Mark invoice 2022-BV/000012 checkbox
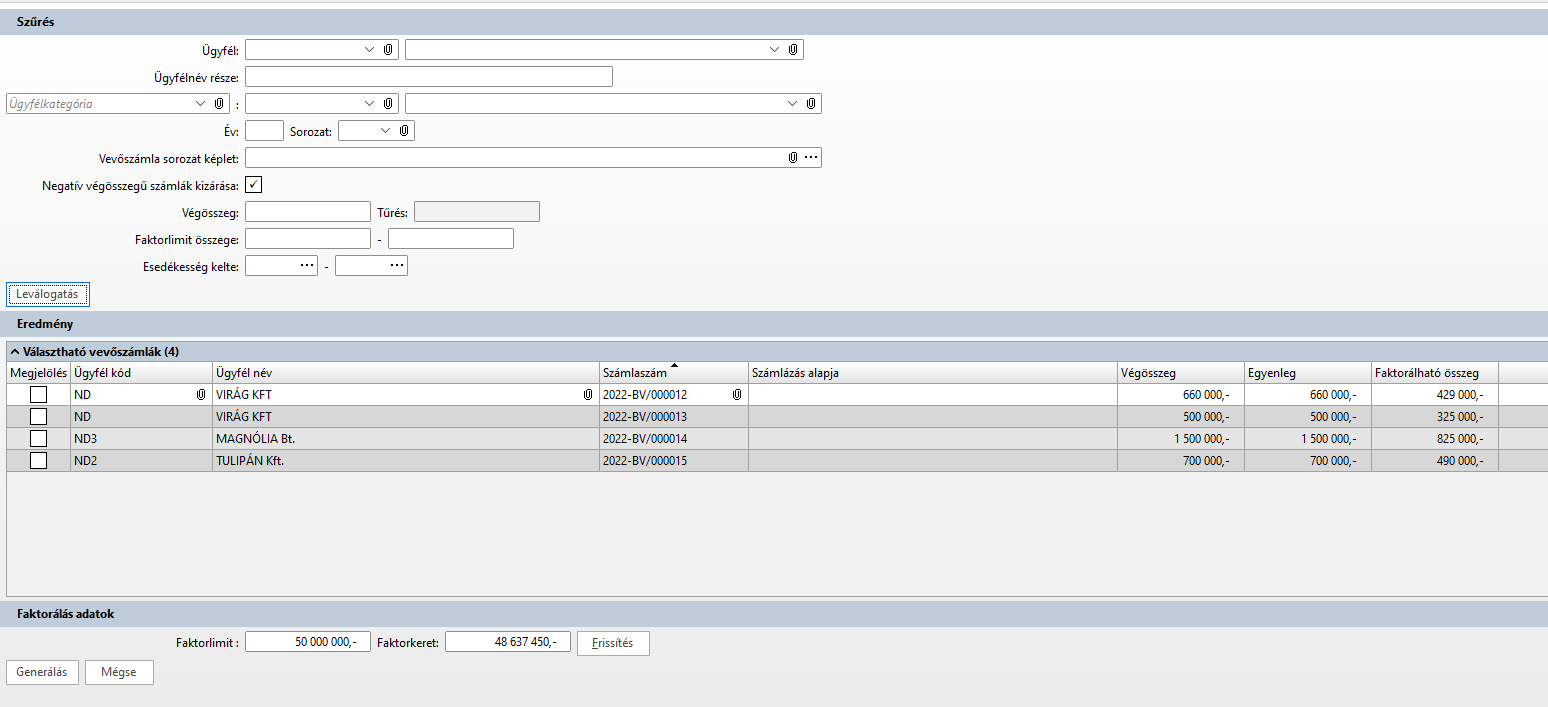The width and height of the screenshot is (1548, 707). point(38,395)
